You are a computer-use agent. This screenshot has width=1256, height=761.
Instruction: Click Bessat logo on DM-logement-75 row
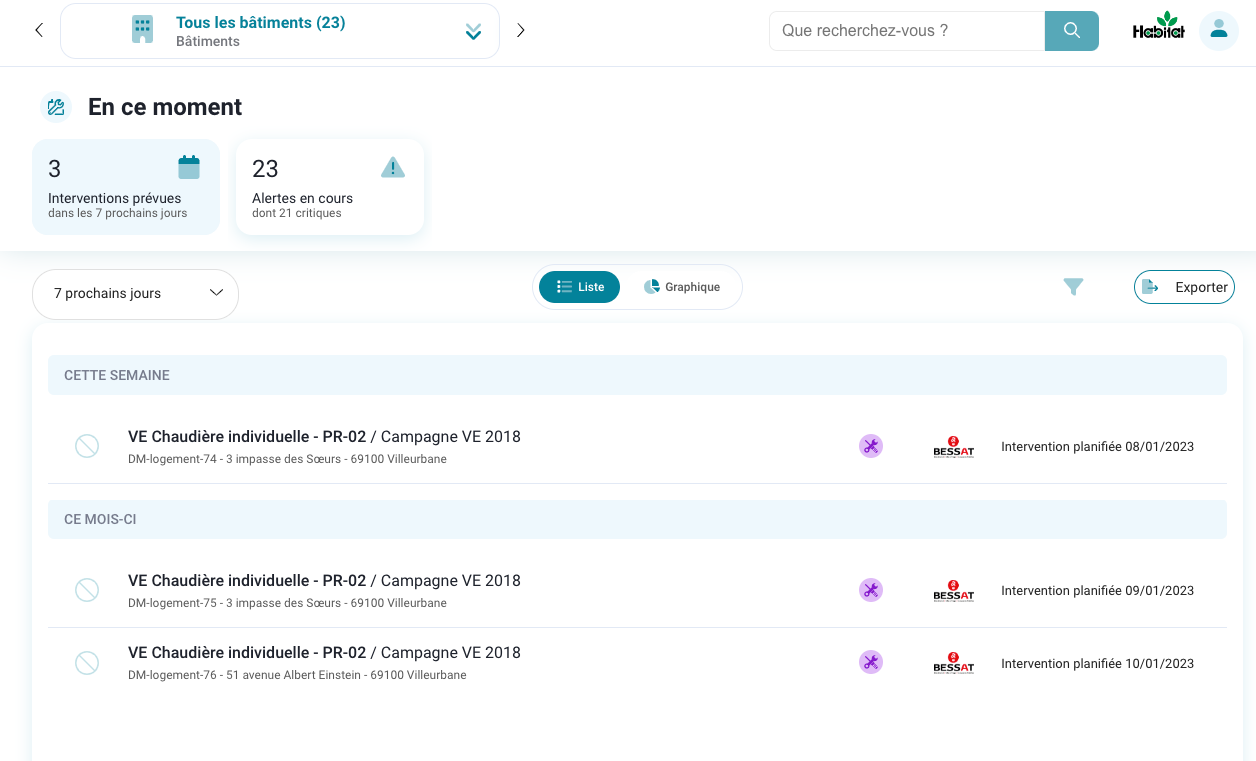pyautogui.click(x=953, y=590)
